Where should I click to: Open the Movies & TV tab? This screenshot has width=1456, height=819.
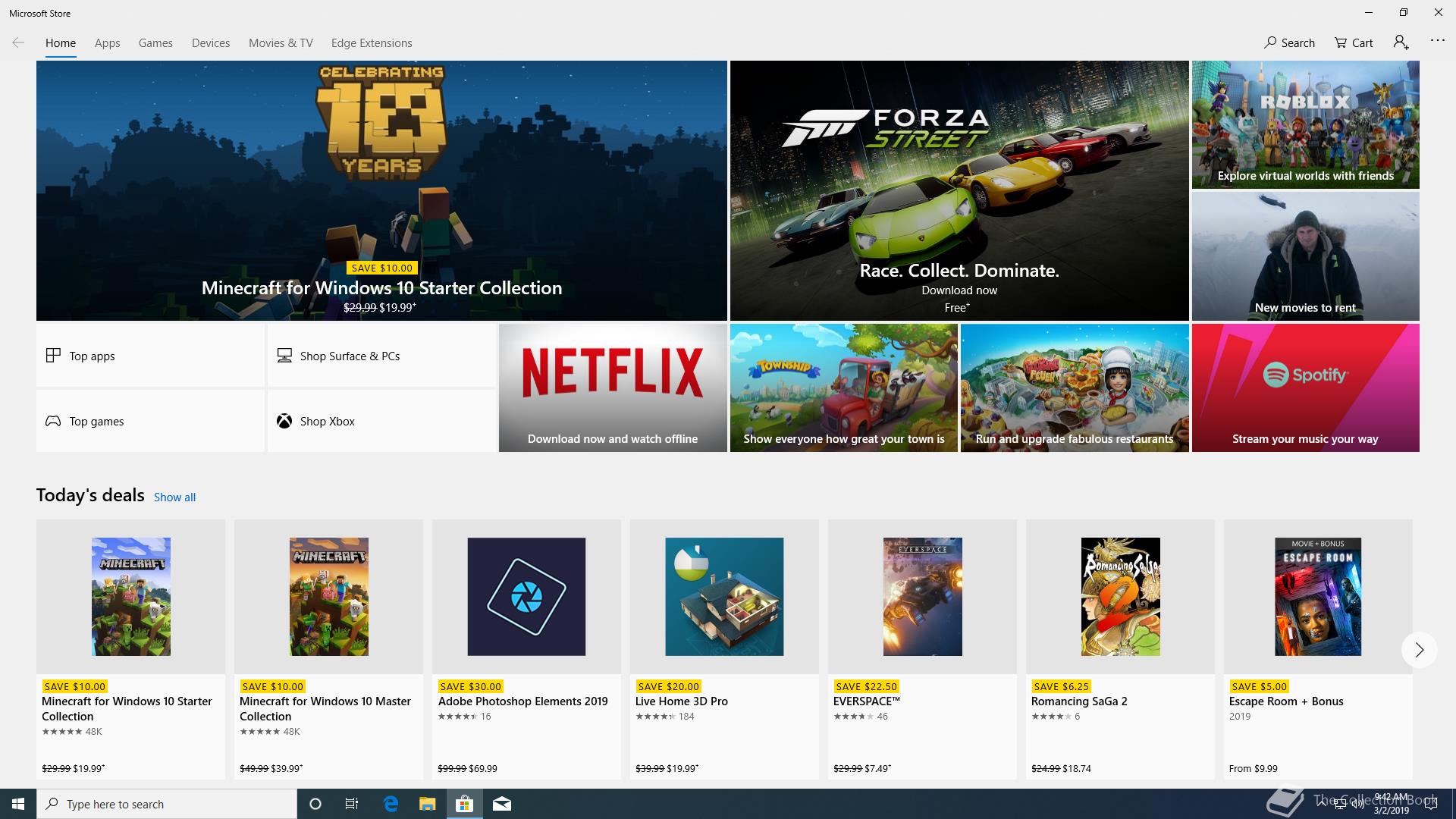281,43
